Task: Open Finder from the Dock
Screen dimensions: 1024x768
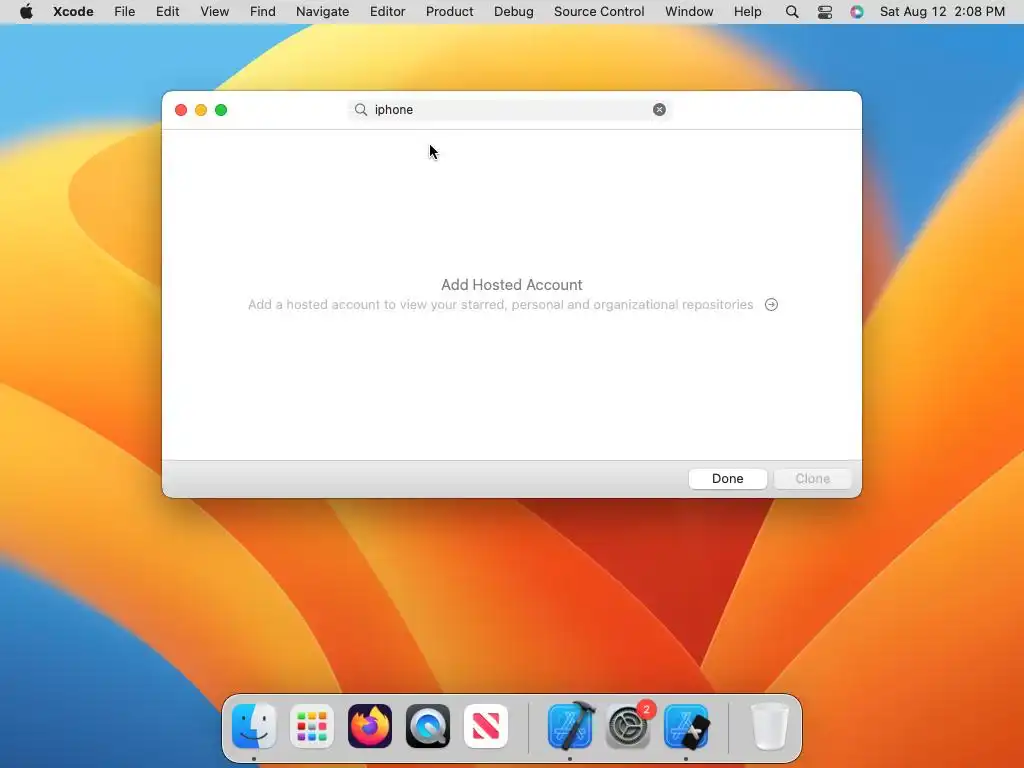Action: [x=254, y=726]
